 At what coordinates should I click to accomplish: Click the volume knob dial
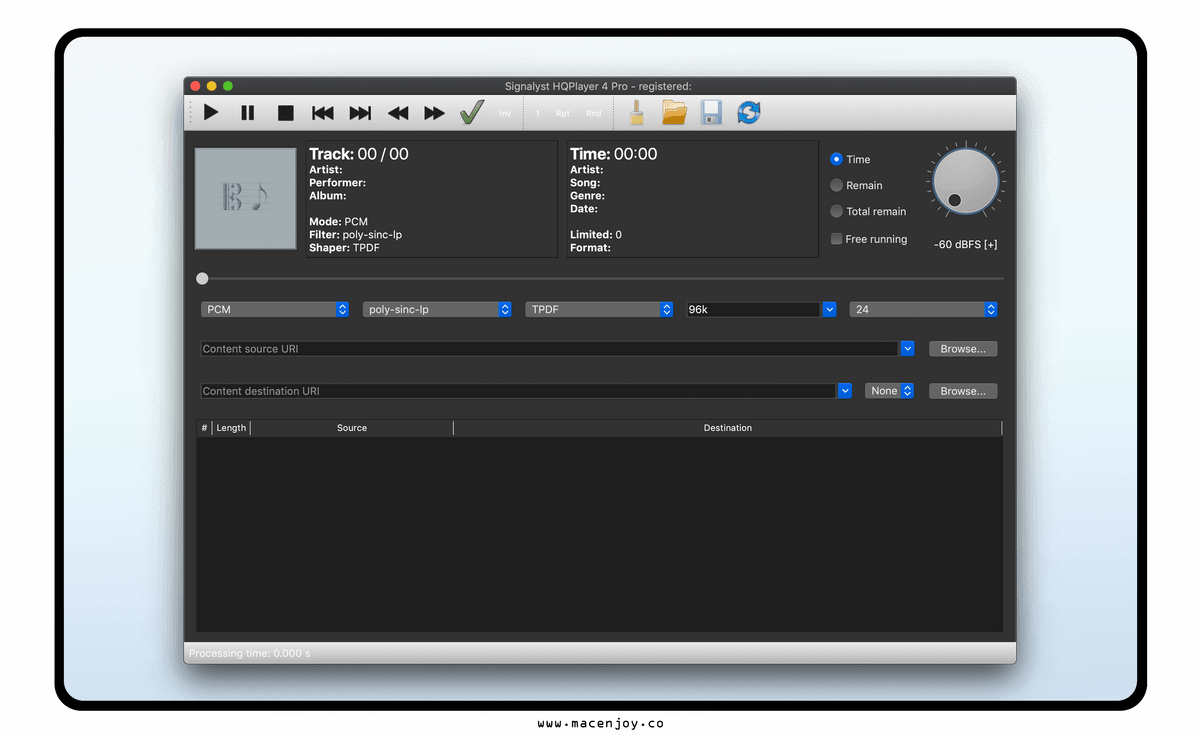pos(965,180)
